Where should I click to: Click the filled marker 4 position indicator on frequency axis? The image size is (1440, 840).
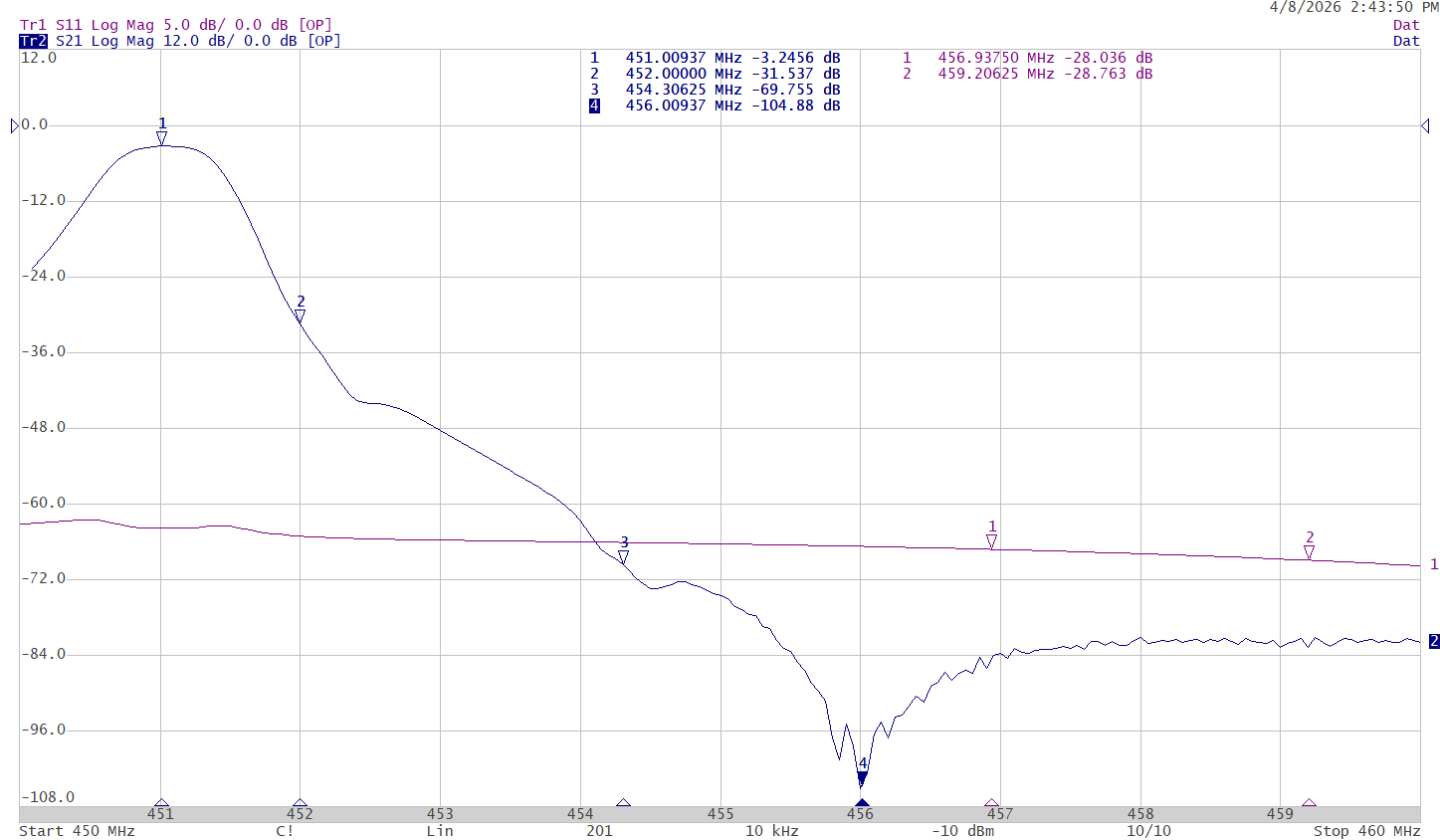click(862, 803)
